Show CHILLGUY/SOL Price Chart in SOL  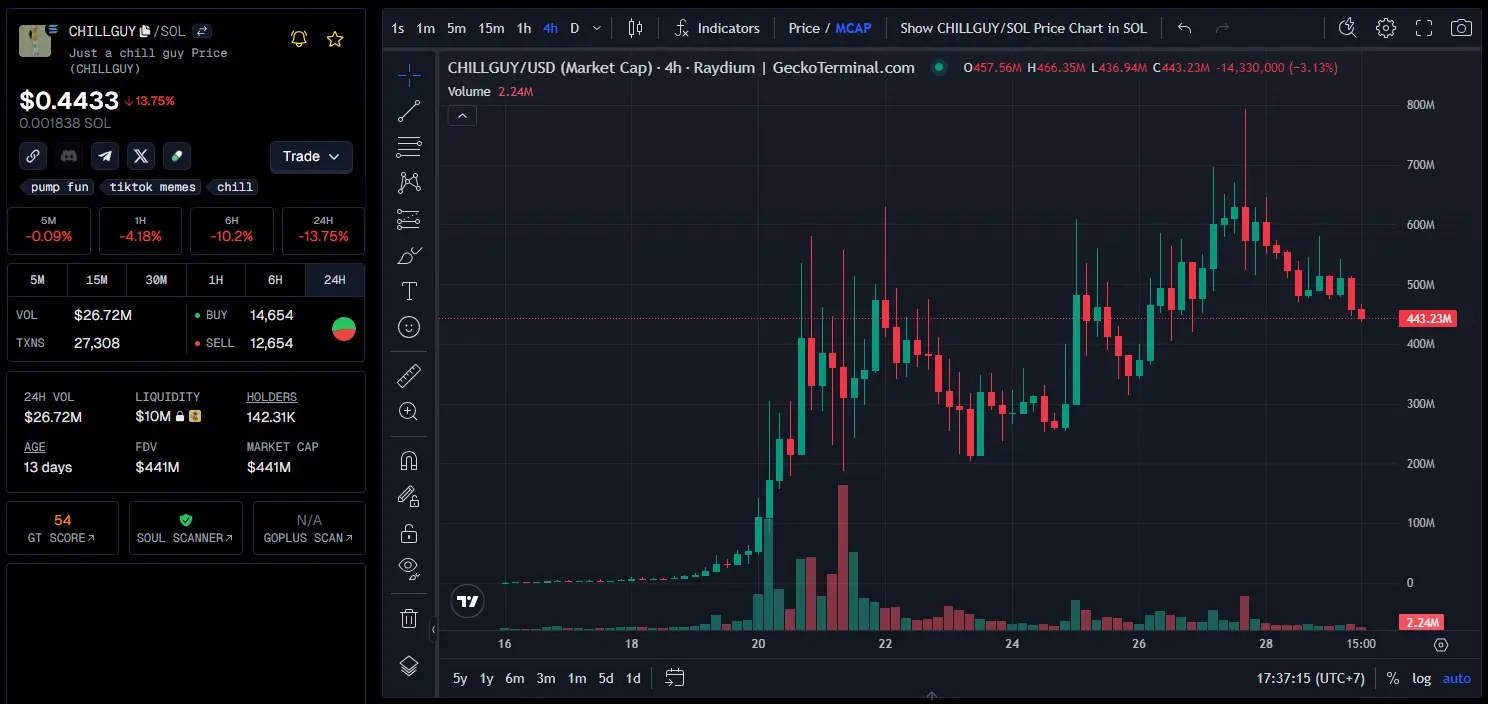[1023, 28]
